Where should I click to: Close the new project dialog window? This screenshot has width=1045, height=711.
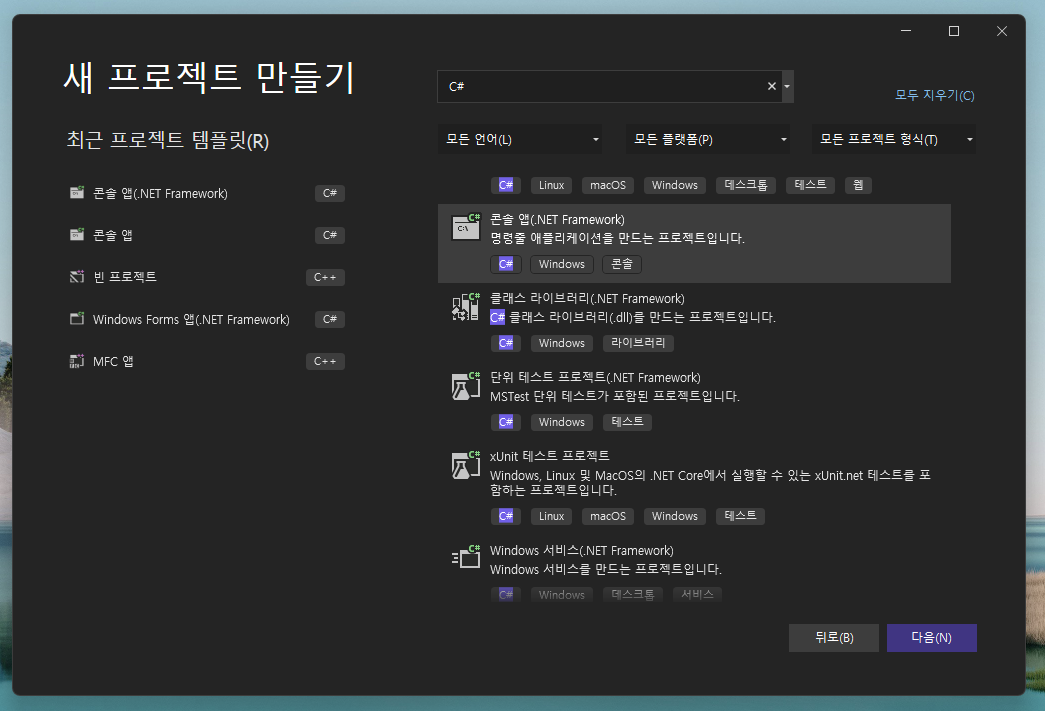[x=1002, y=31]
